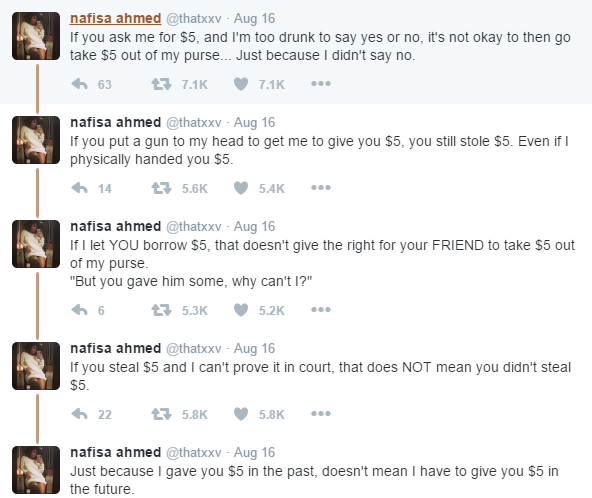592x498 pixels.
Task: Open more options on the first tweet
Action: tap(321, 84)
